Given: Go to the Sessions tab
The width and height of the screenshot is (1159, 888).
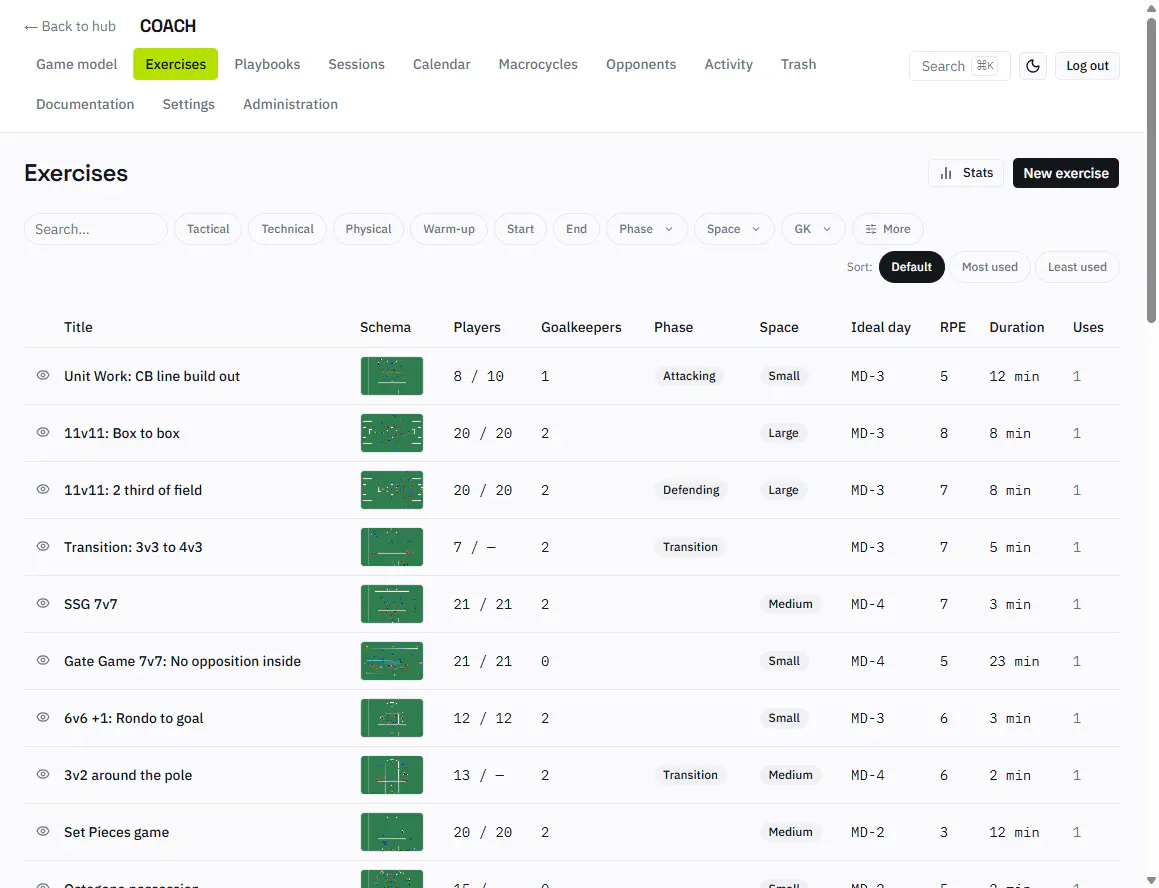Looking at the screenshot, I should pos(356,64).
